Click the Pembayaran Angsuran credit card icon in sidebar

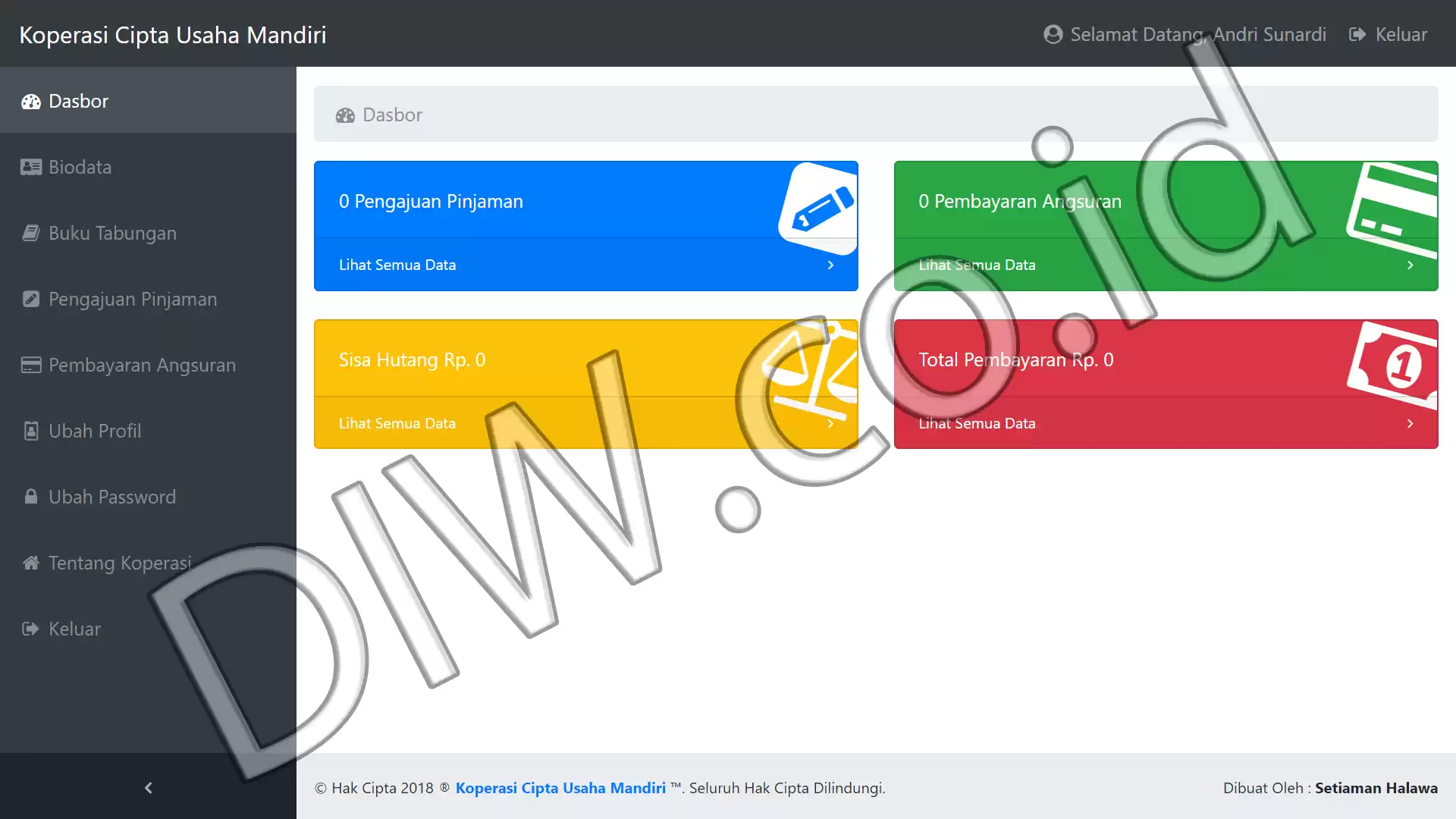coord(31,366)
